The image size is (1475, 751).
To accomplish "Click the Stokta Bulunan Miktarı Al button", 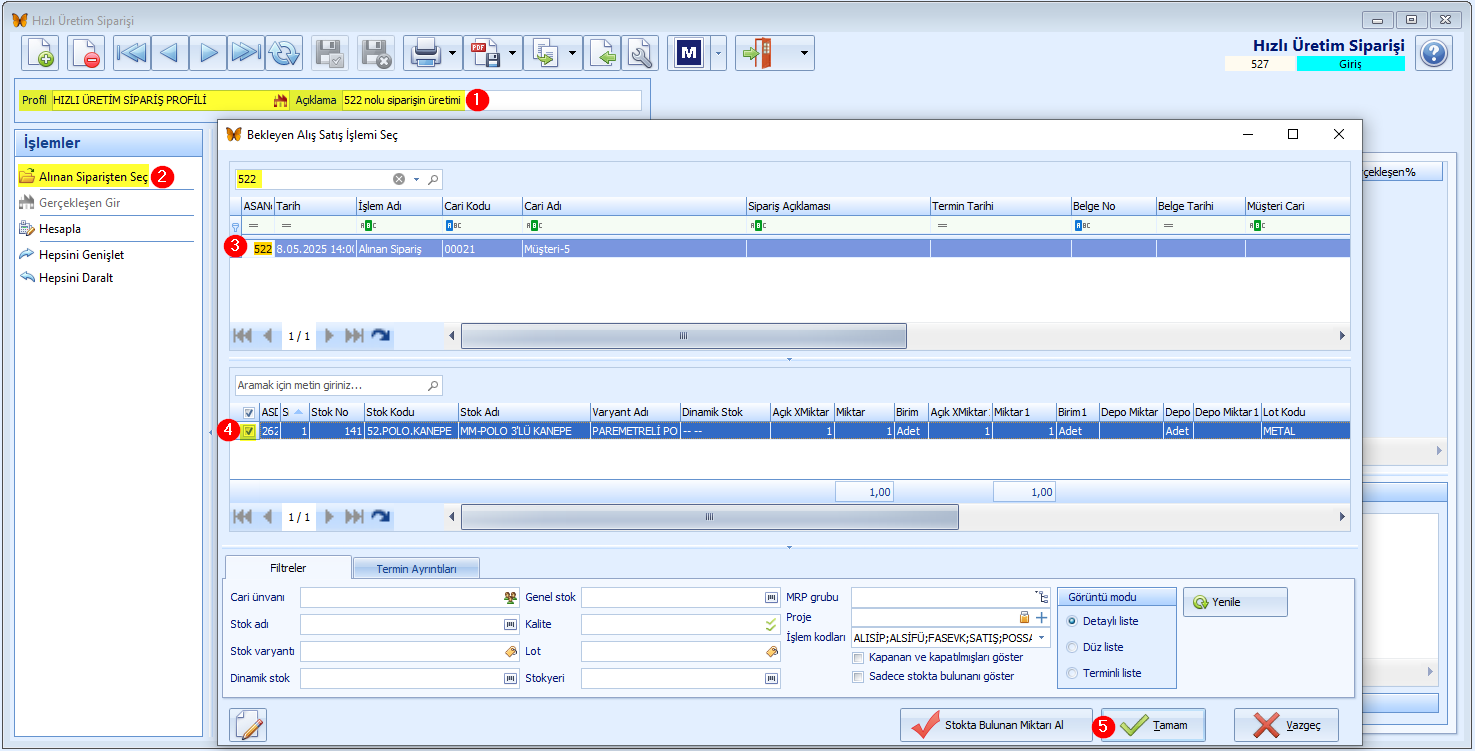I will pos(996,725).
